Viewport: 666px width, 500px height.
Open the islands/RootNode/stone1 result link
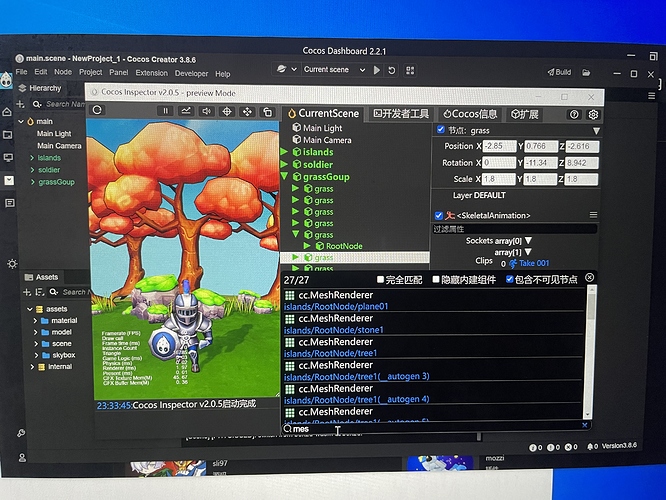334,330
